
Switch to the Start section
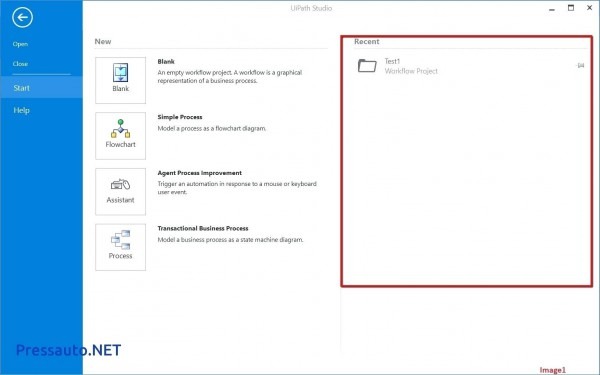[x=41, y=88]
